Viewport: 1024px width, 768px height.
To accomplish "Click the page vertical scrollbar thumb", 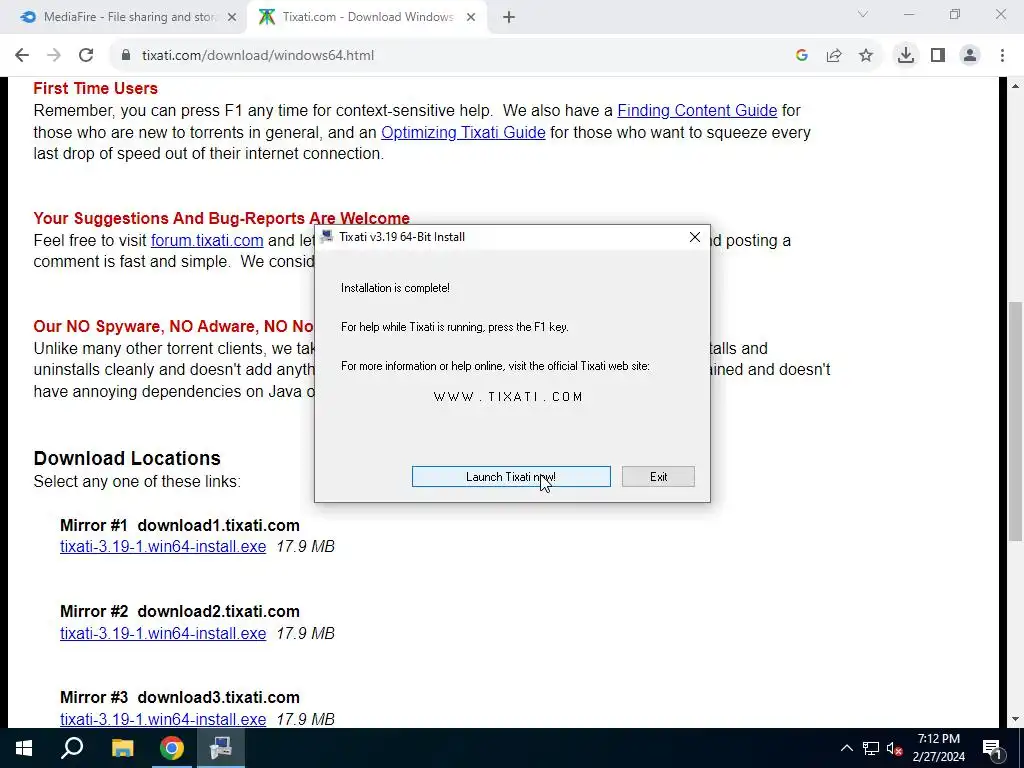I will coord(1015,421).
